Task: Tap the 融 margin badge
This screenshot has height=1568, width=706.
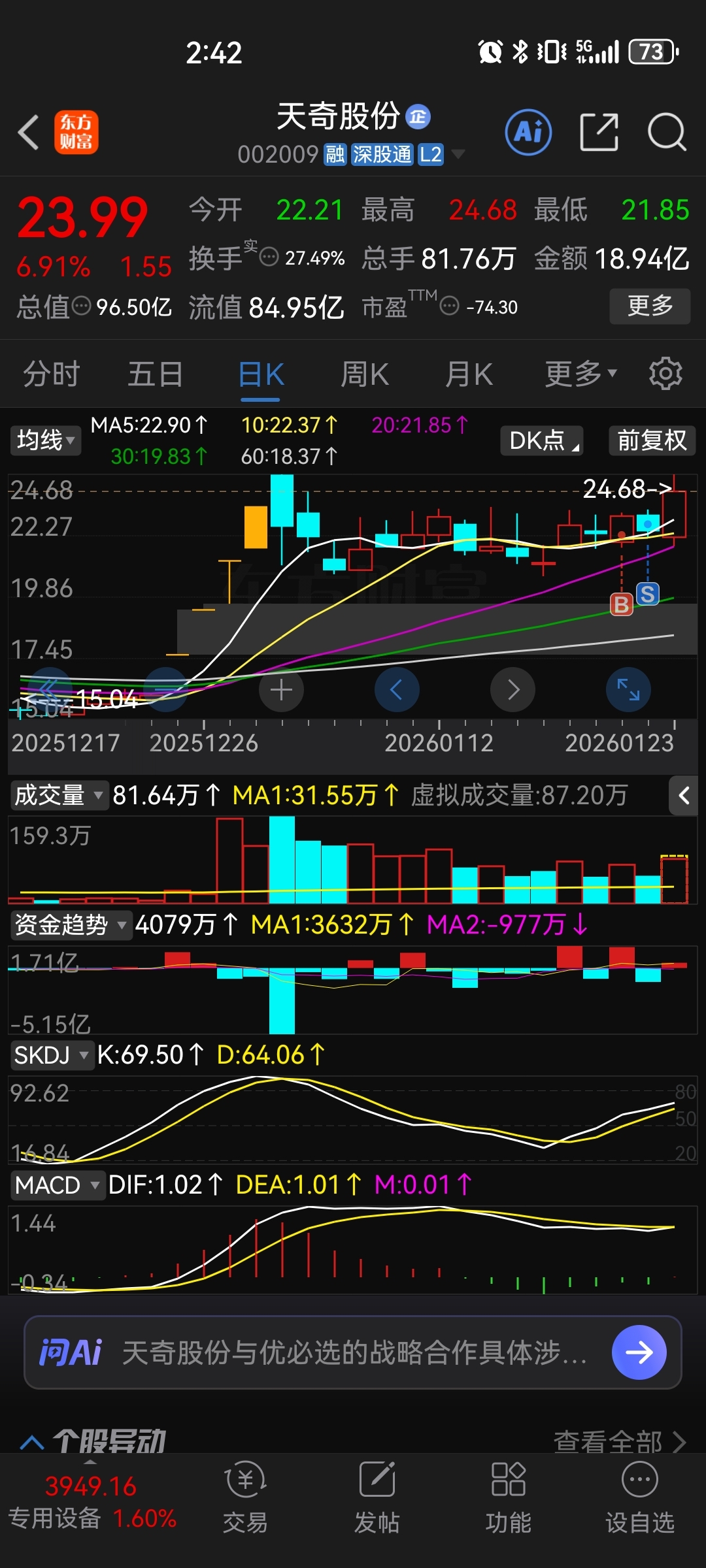Action: point(335,155)
